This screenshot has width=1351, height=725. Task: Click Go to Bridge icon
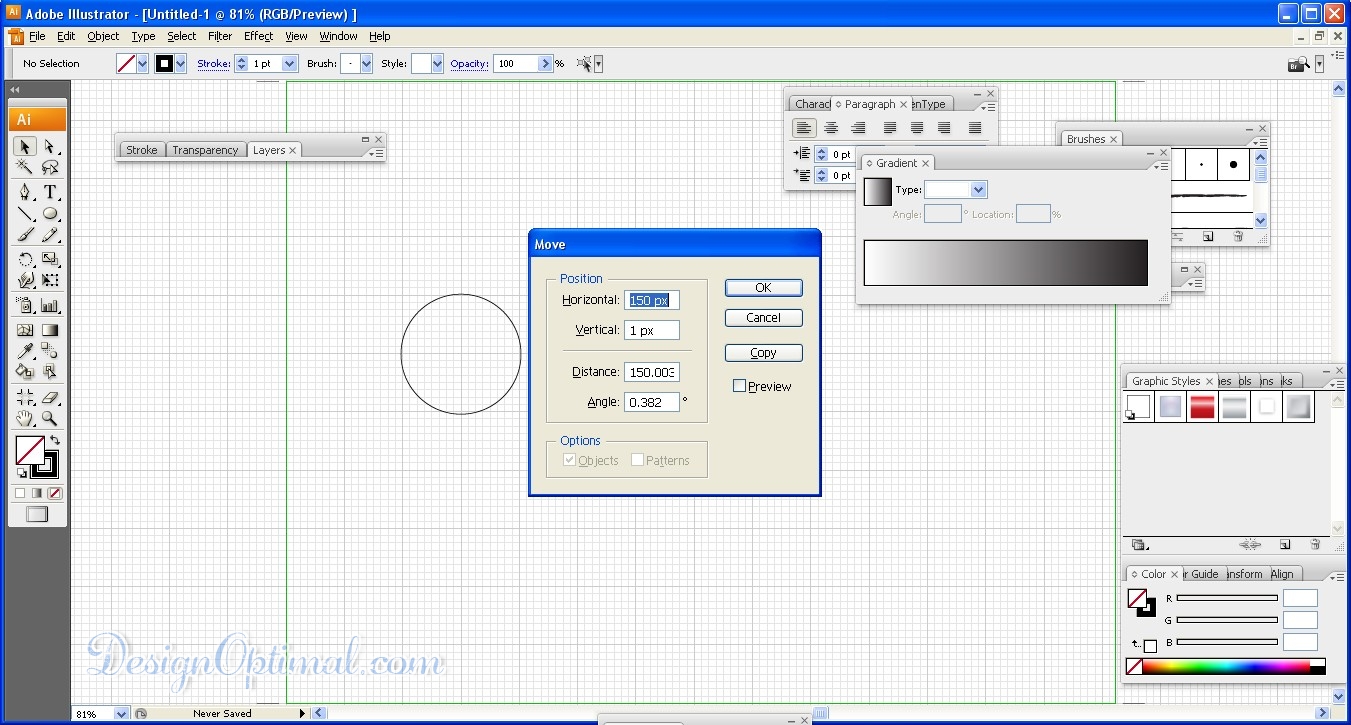(1299, 64)
